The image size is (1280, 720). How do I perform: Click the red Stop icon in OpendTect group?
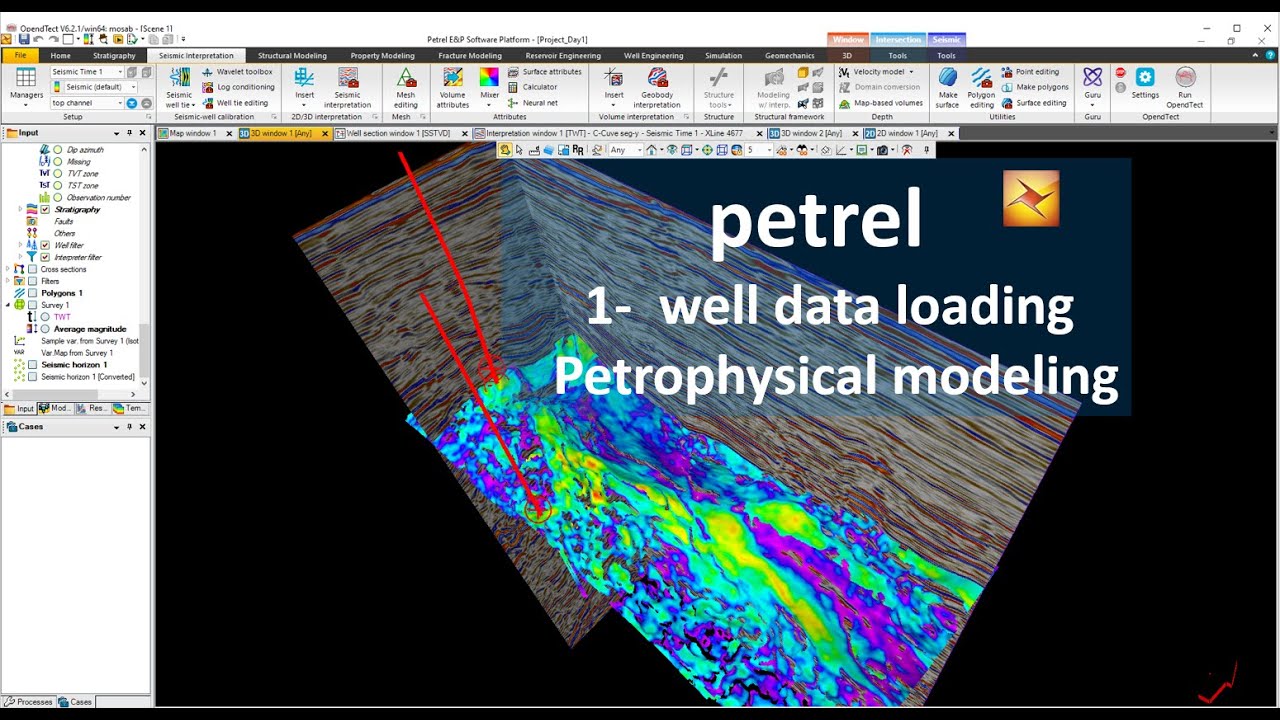click(1120, 73)
